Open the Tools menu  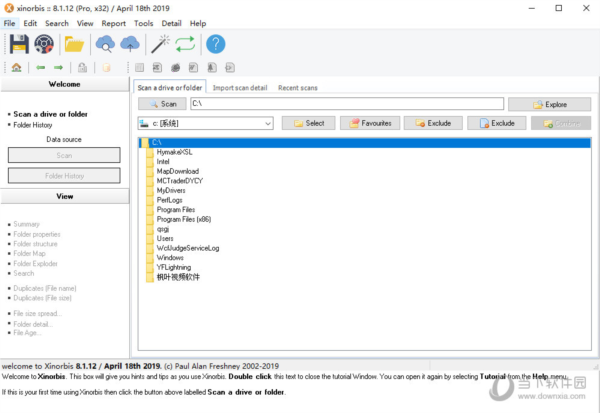[x=143, y=23]
